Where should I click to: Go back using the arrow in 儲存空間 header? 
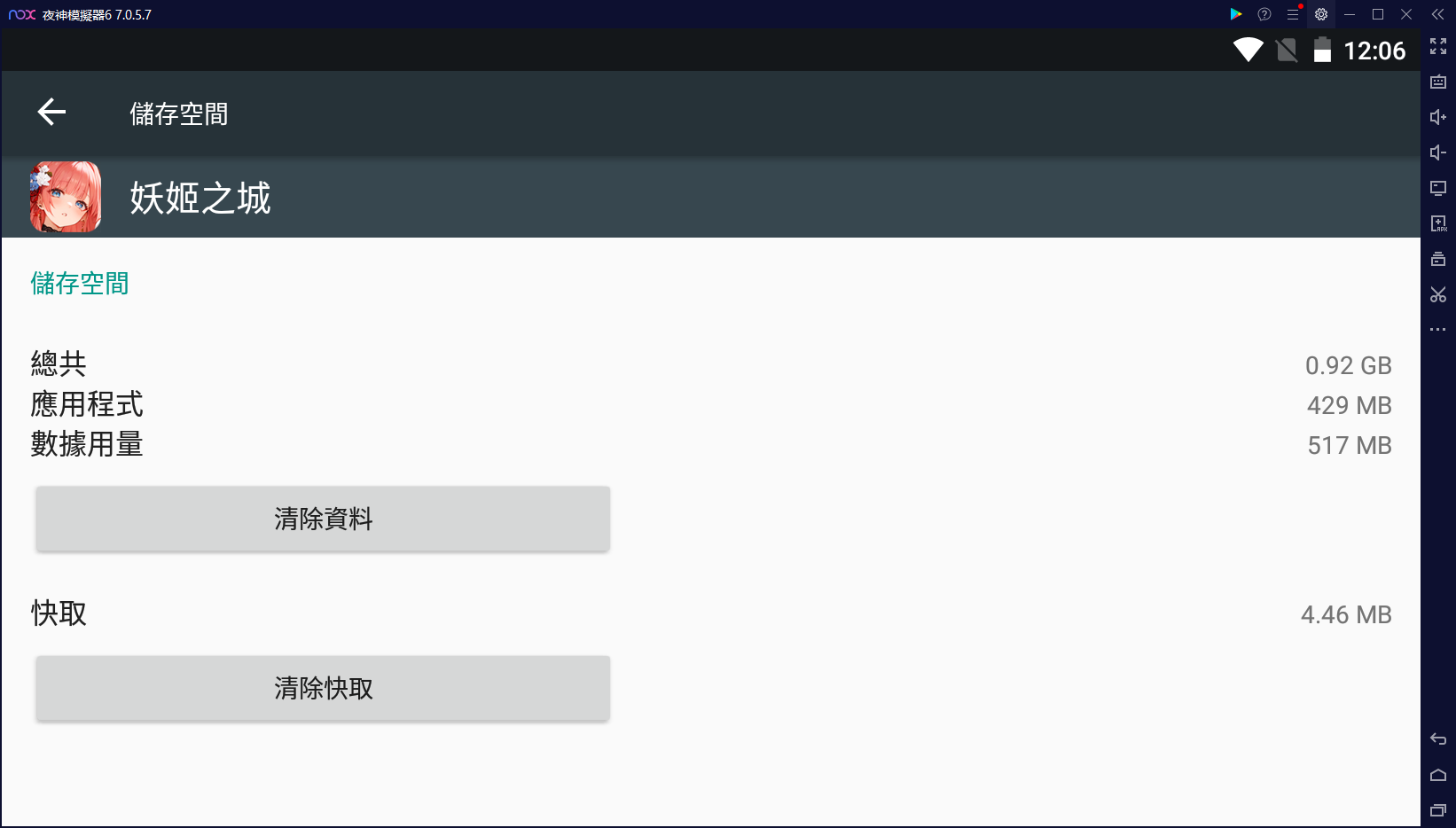[x=51, y=113]
